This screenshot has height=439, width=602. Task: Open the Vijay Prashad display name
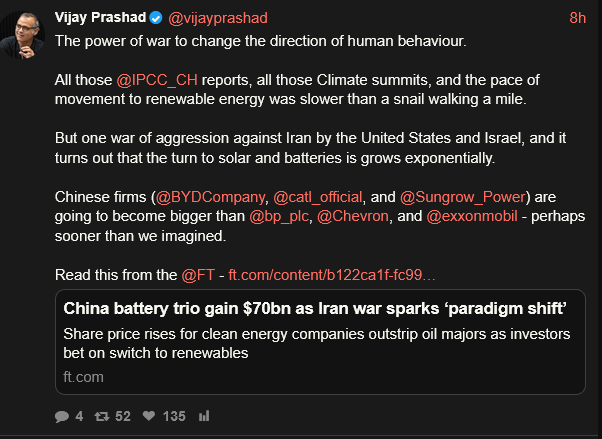tap(100, 18)
